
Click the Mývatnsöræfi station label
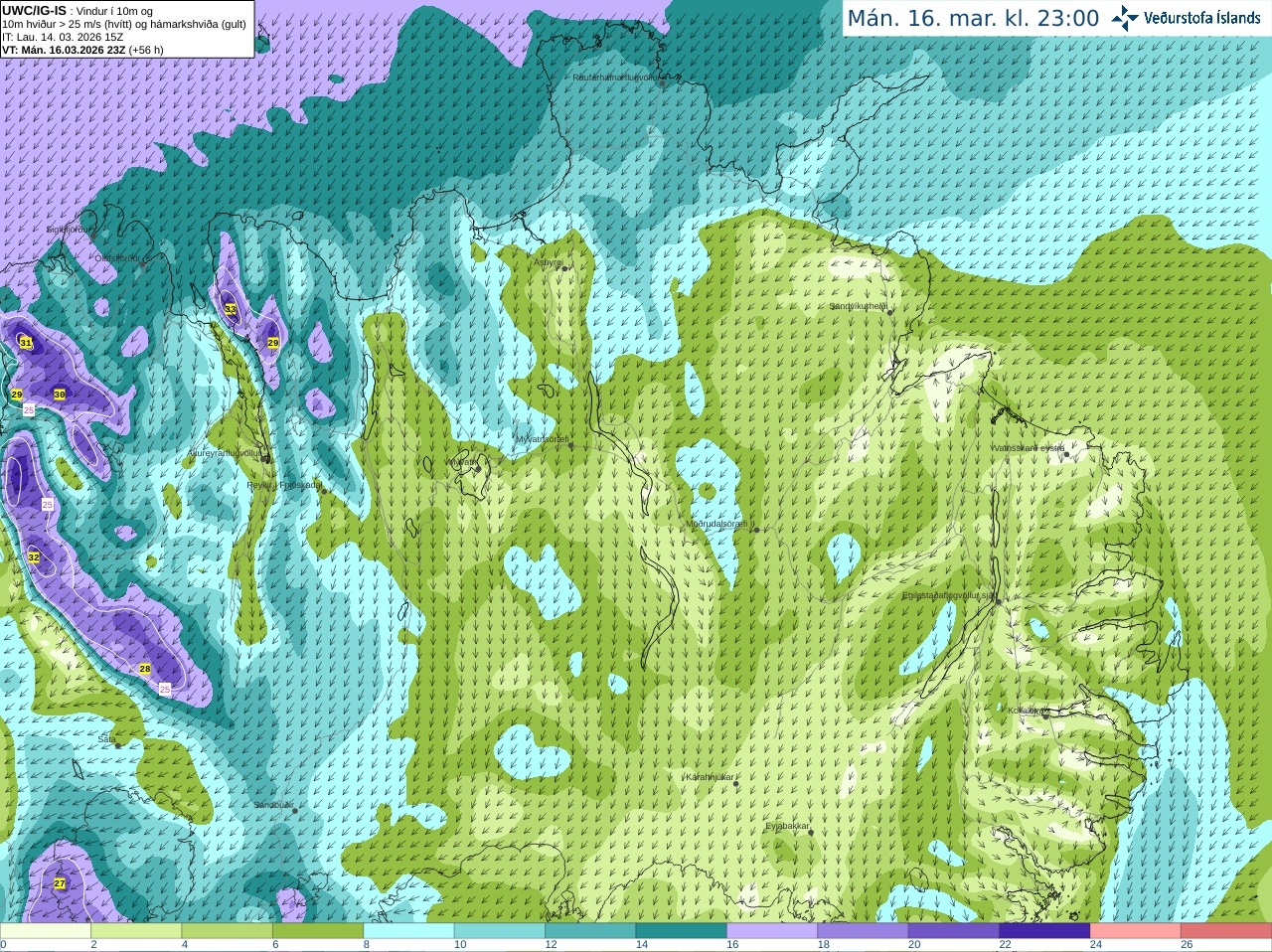pos(543,438)
